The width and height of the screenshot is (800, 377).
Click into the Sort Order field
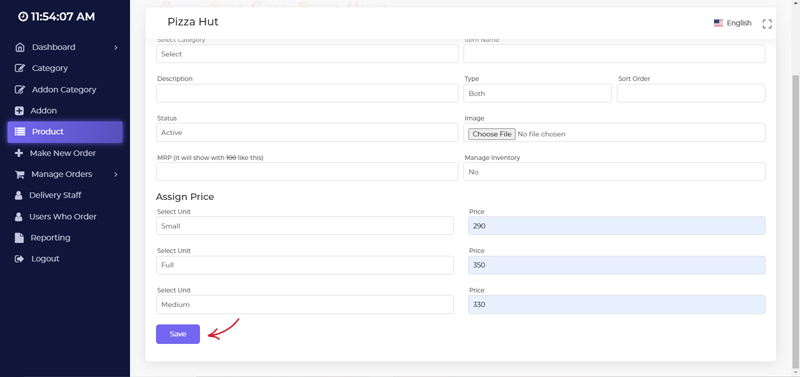click(x=691, y=93)
